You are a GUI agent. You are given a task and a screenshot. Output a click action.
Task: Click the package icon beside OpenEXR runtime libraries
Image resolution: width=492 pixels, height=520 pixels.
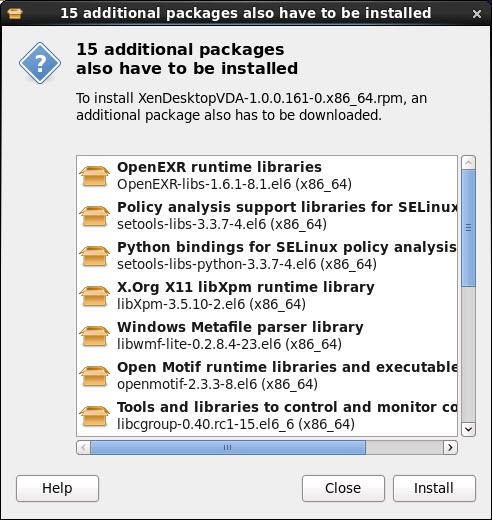pos(94,176)
